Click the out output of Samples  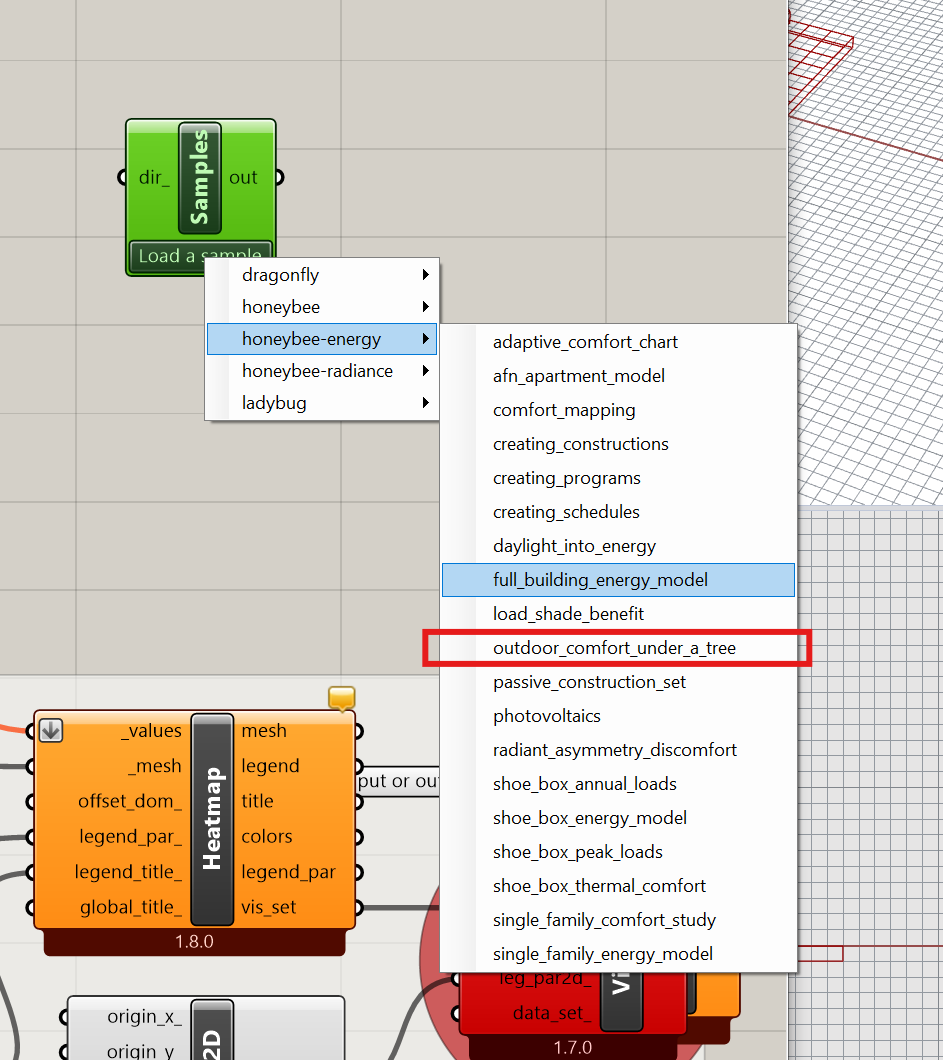(243, 177)
